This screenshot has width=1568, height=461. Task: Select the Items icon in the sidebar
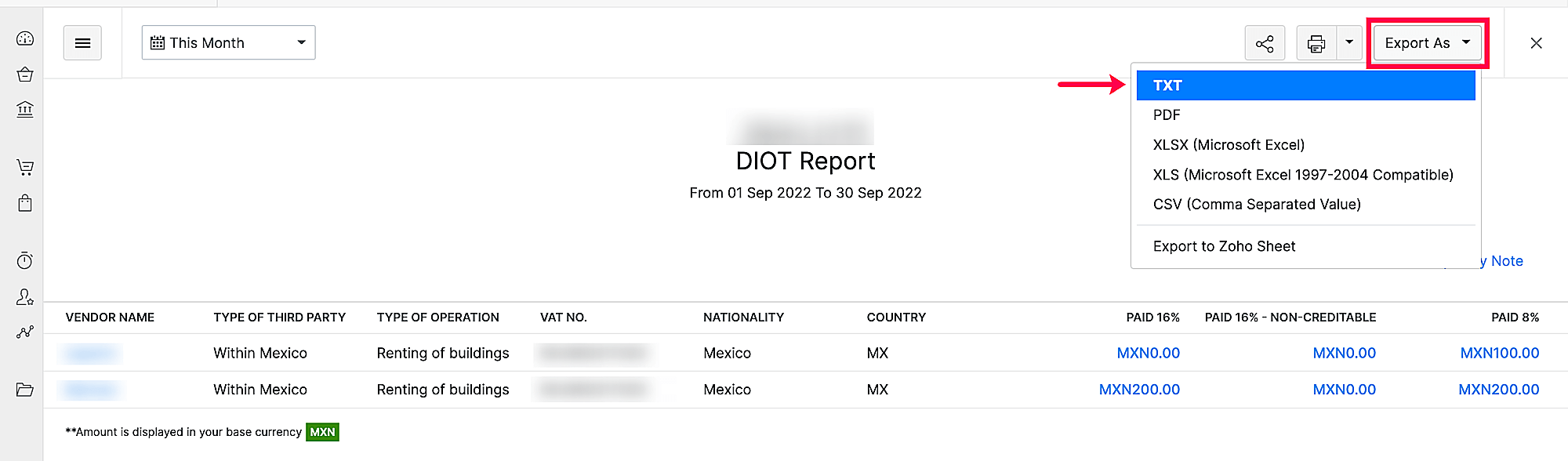click(24, 74)
